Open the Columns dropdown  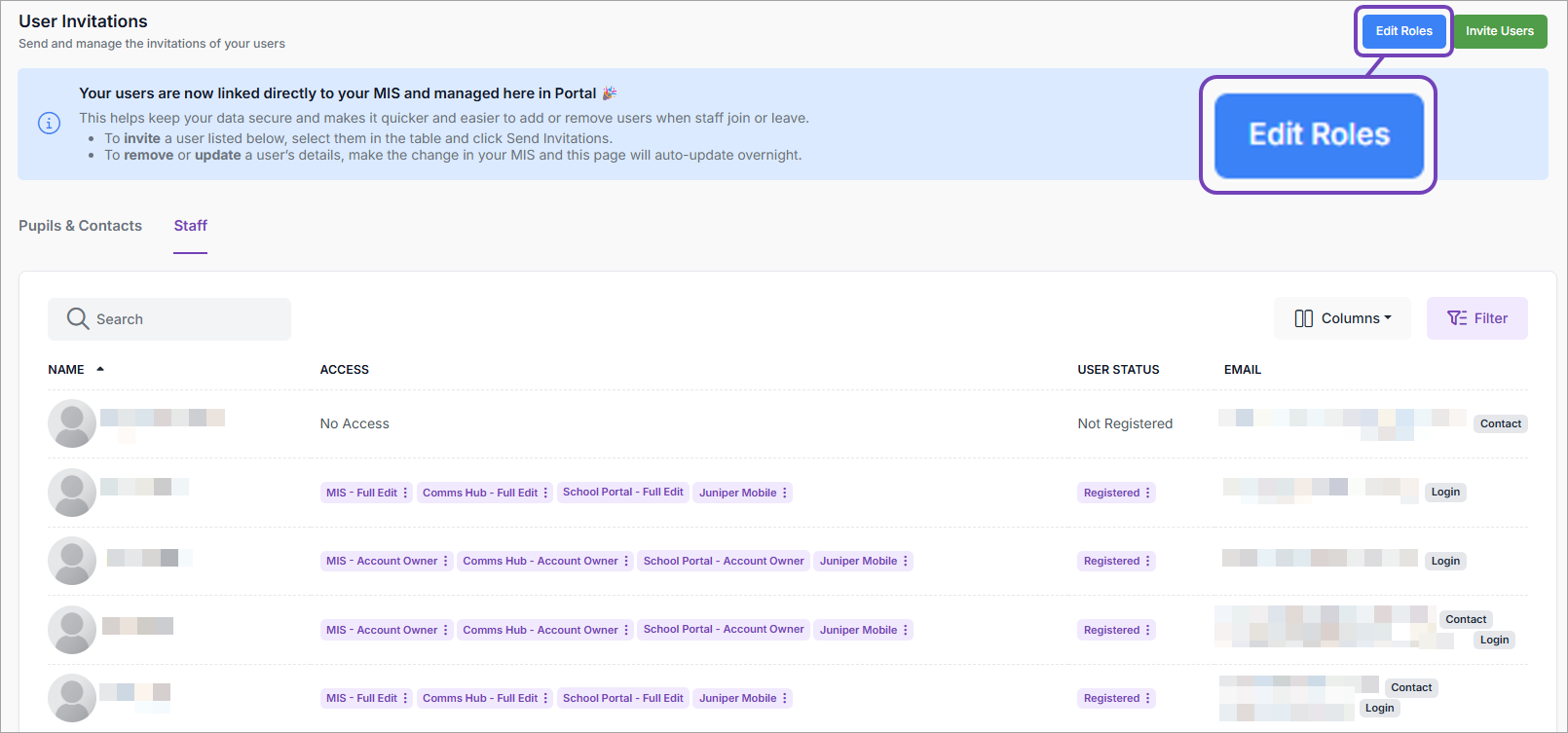pyautogui.click(x=1342, y=318)
